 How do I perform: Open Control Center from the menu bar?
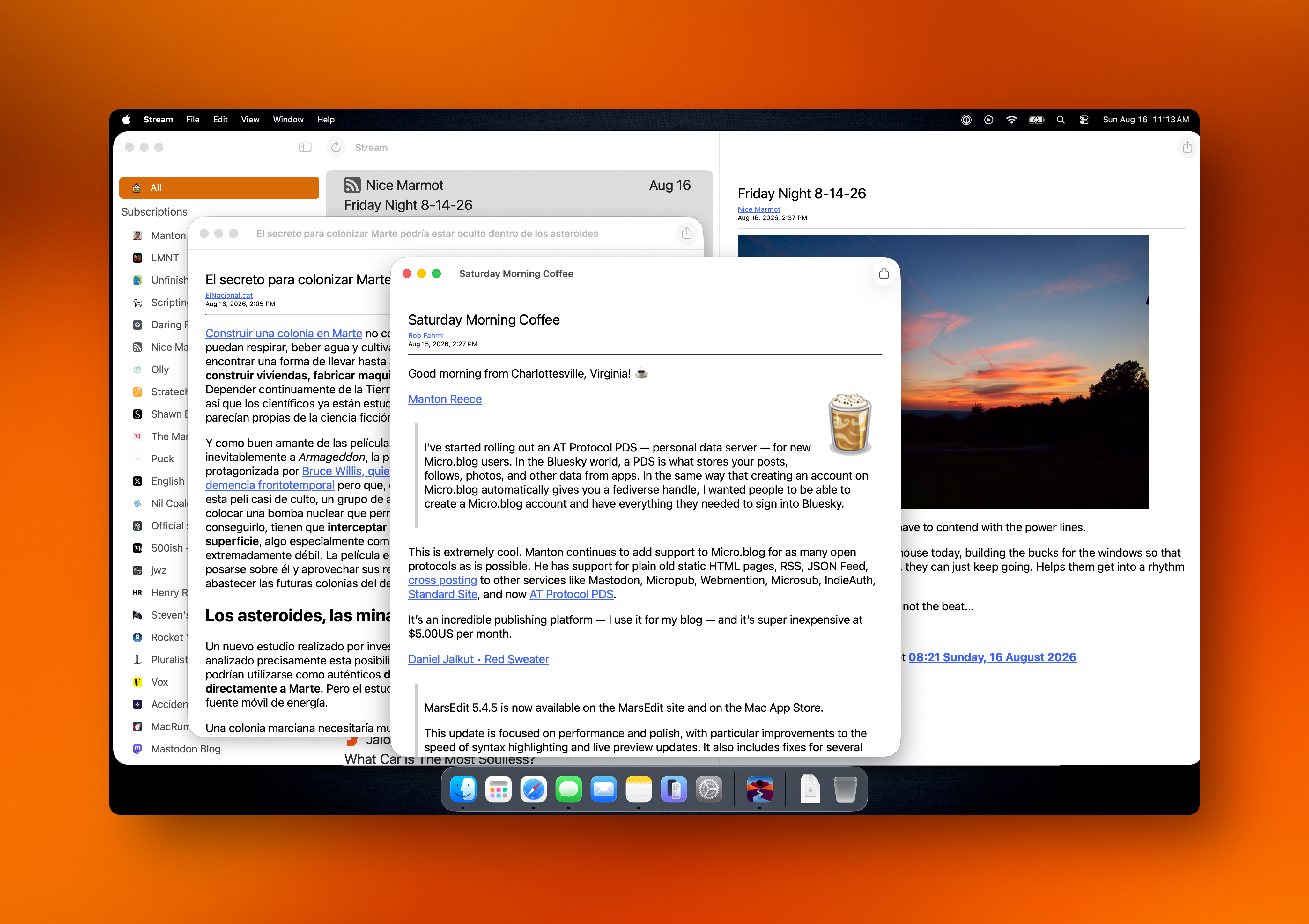(x=1084, y=120)
